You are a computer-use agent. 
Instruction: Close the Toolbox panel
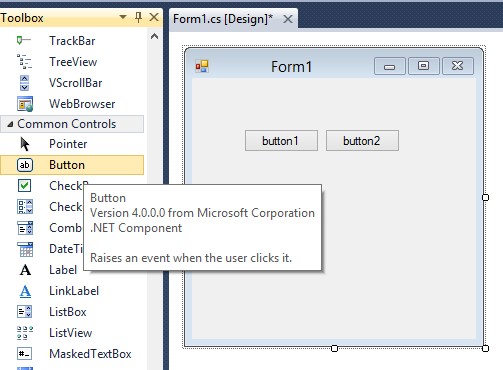pyautogui.click(x=154, y=17)
